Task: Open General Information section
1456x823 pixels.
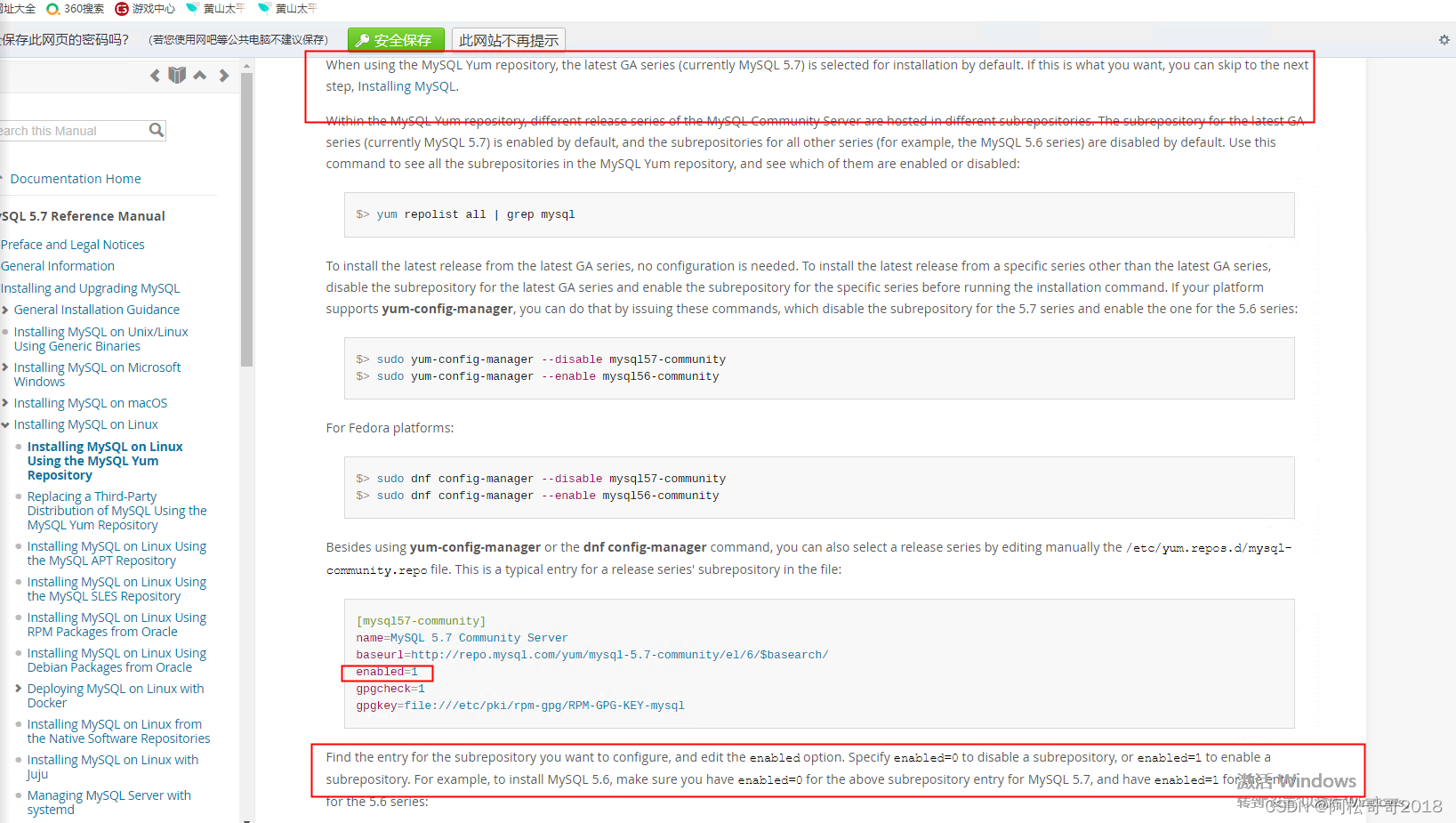Action: [x=58, y=266]
